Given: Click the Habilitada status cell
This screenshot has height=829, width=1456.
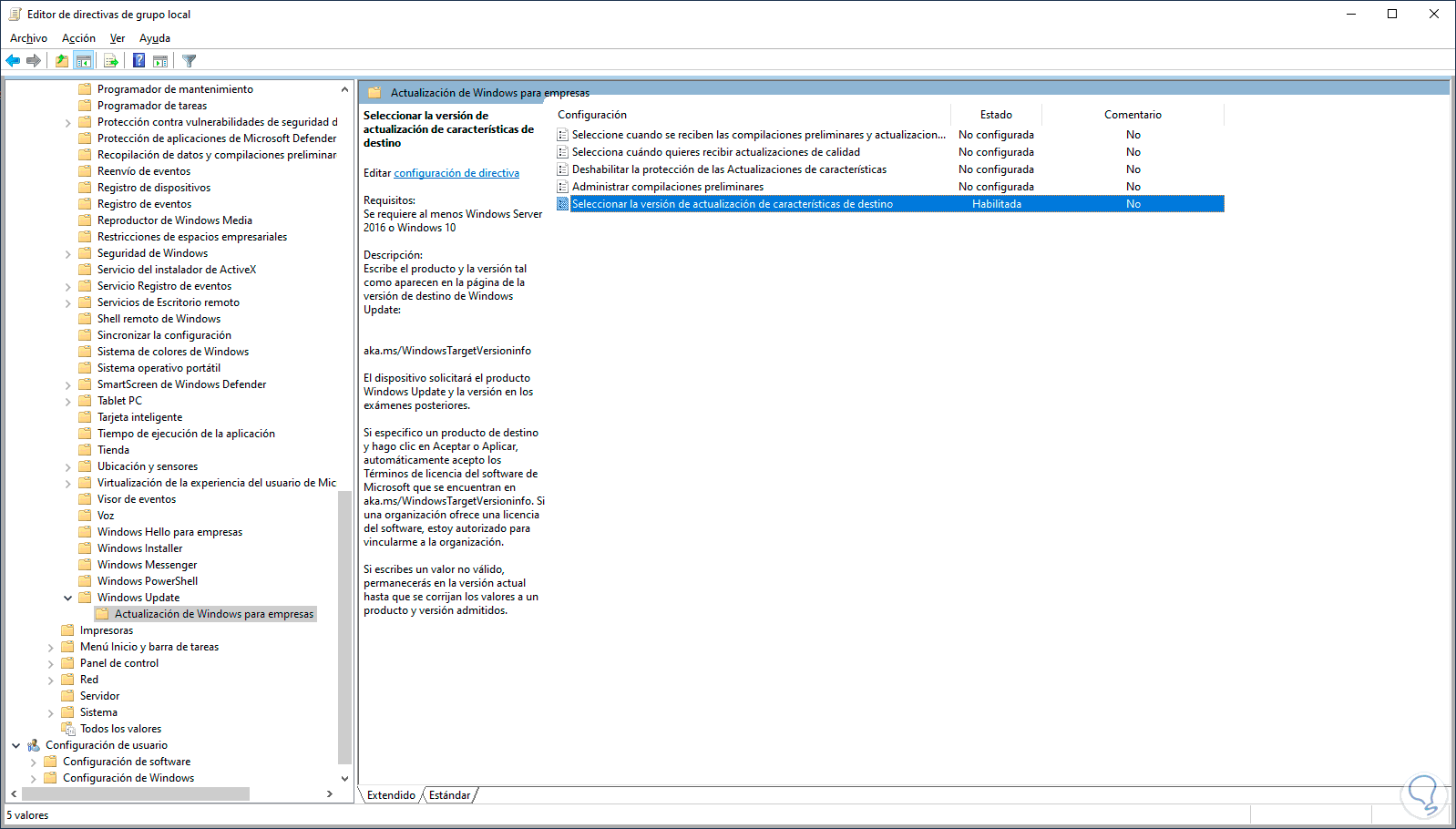Looking at the screenshot, I should click(997, 204).
